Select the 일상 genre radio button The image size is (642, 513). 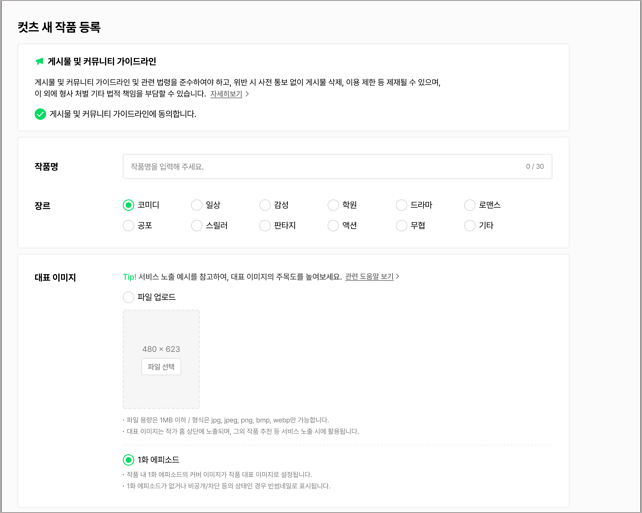pyautogui.click(x=197, y=205)
